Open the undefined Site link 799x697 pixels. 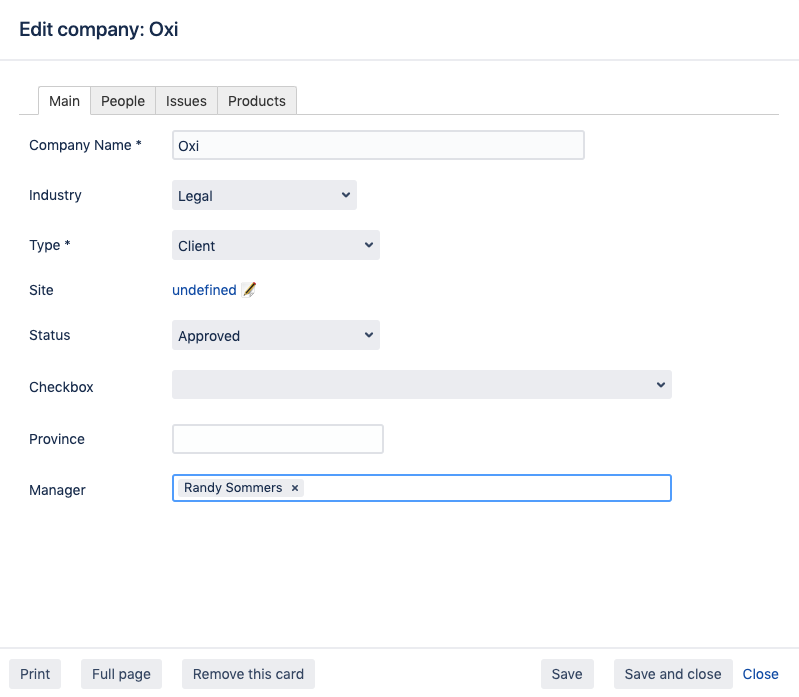pos(204,290)
